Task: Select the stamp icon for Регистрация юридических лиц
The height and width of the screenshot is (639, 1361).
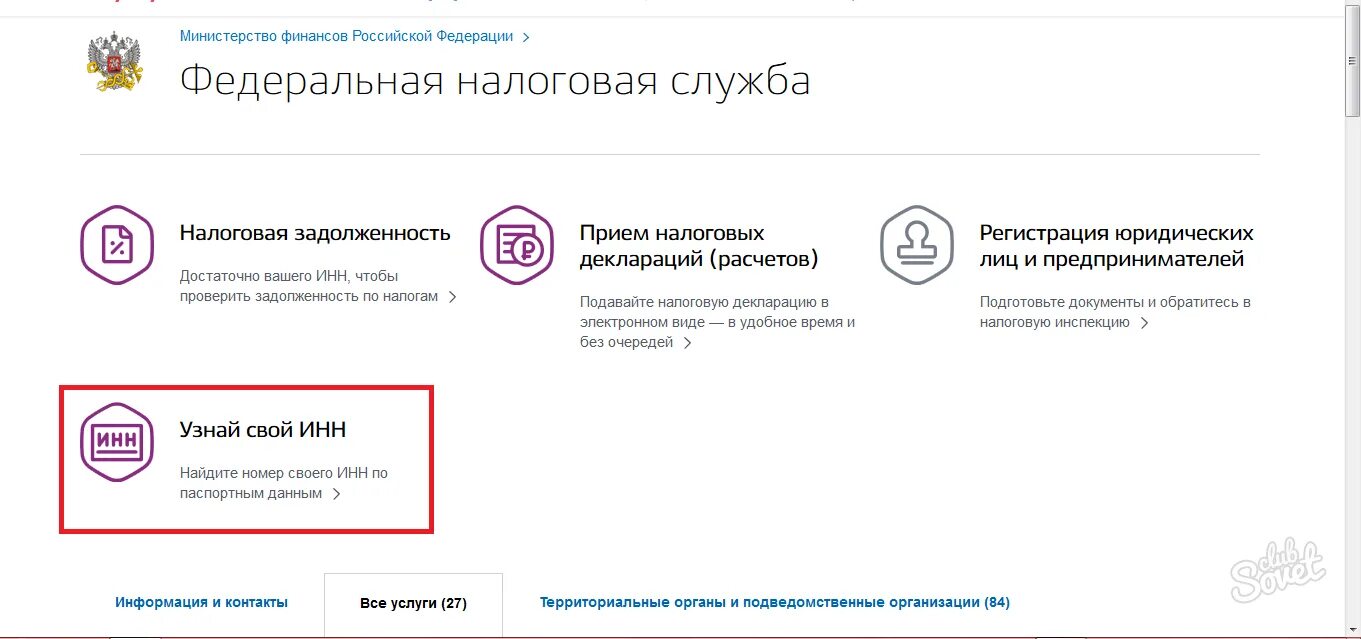Action: tap(917, 245)
